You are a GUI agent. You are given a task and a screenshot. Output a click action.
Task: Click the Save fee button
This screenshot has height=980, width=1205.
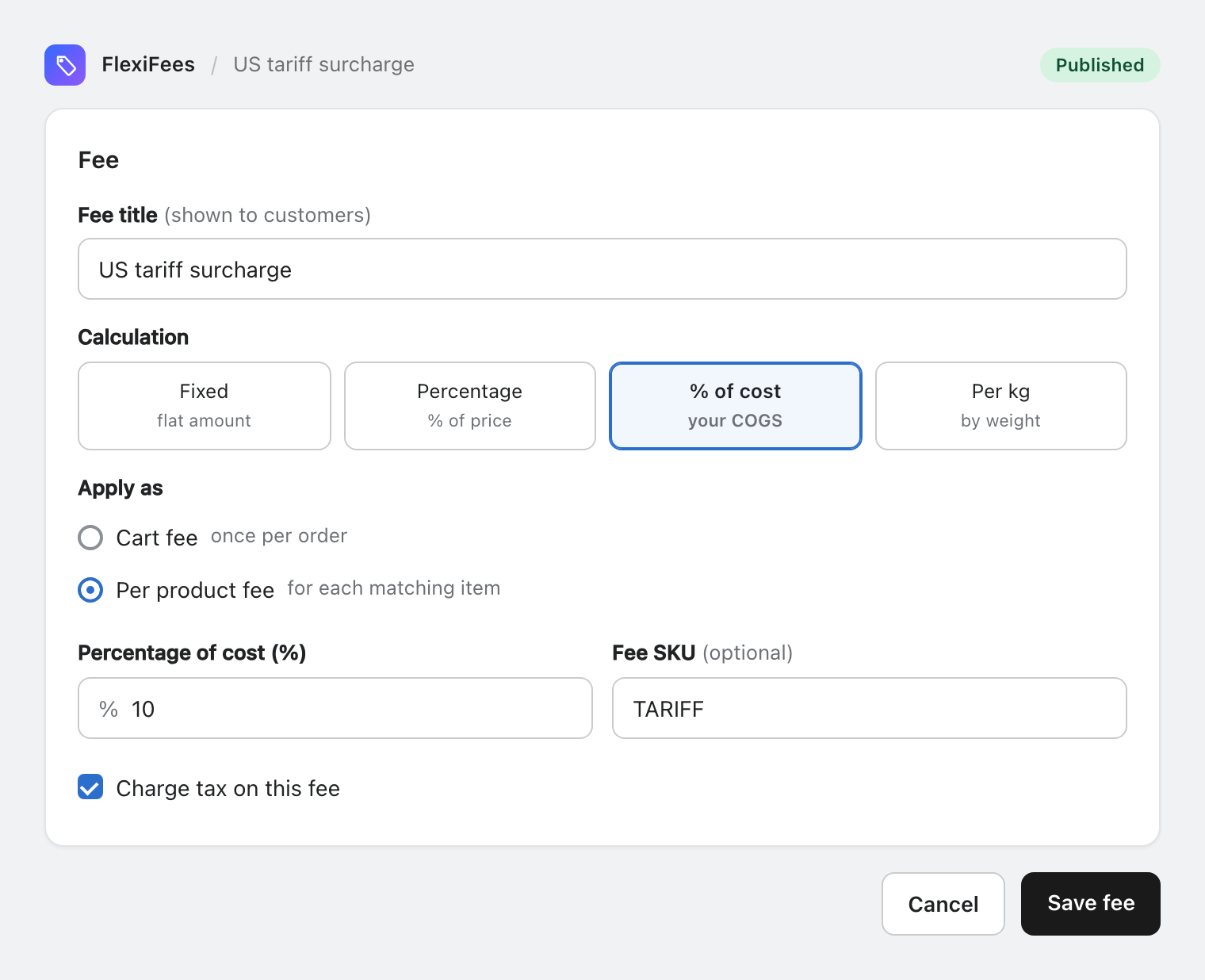[1091, 904]
